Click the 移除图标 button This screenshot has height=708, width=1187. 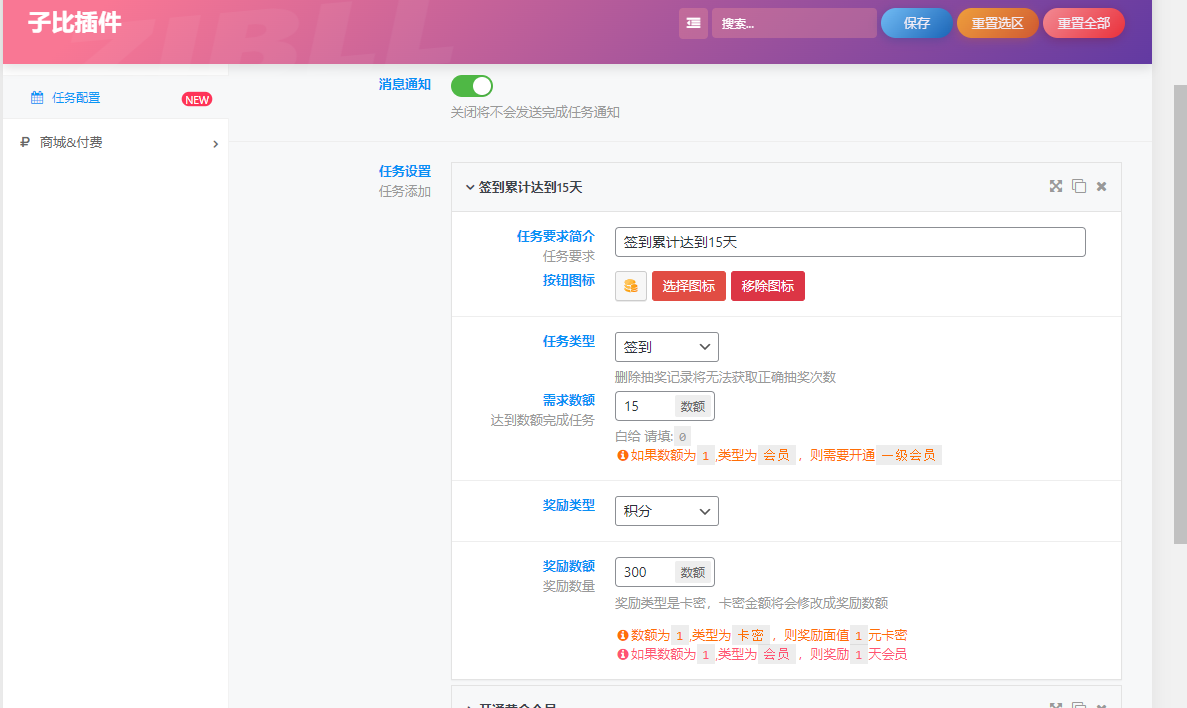(768, 286)
